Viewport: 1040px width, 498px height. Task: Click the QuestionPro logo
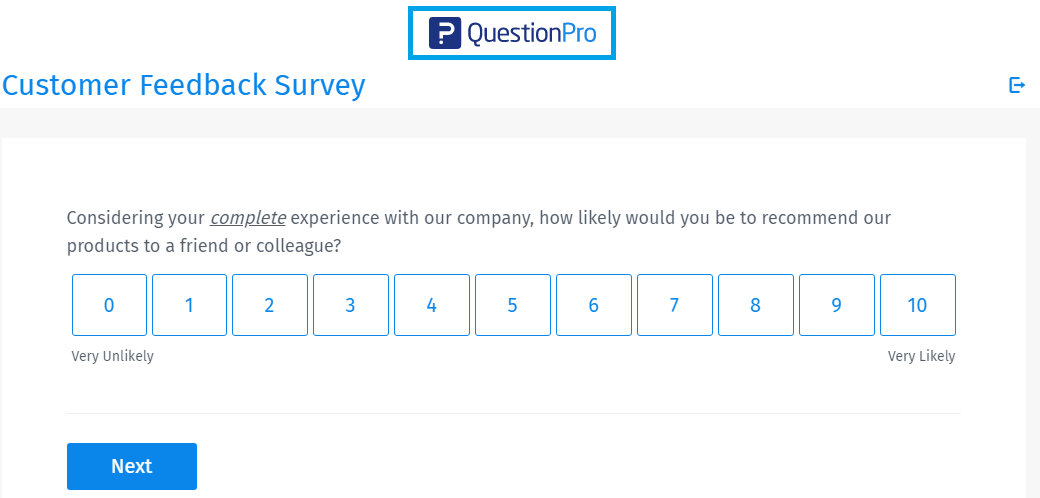click(x=512, y=33)
